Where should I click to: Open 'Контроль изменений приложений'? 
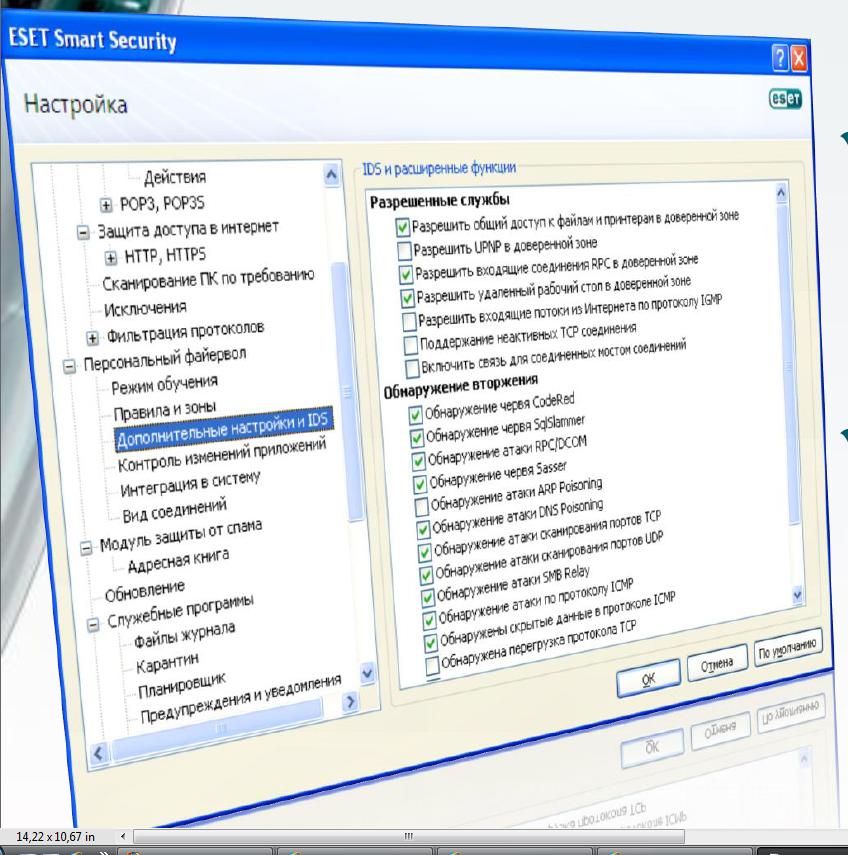(222, 454)
